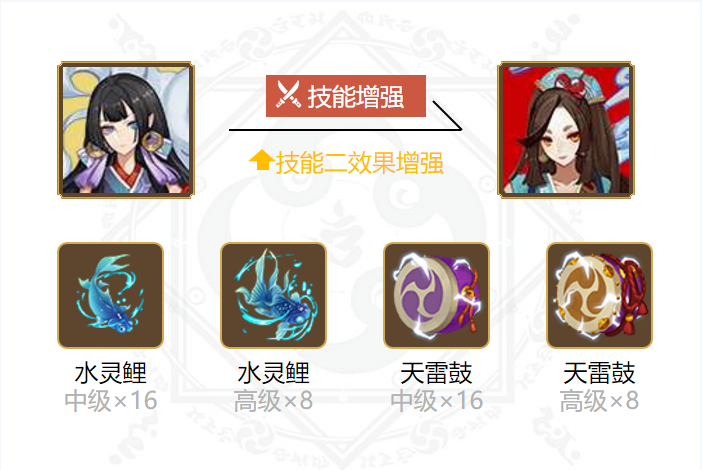
Task: Click first 水灵鲤 label under koi icon
Action: 111,373
